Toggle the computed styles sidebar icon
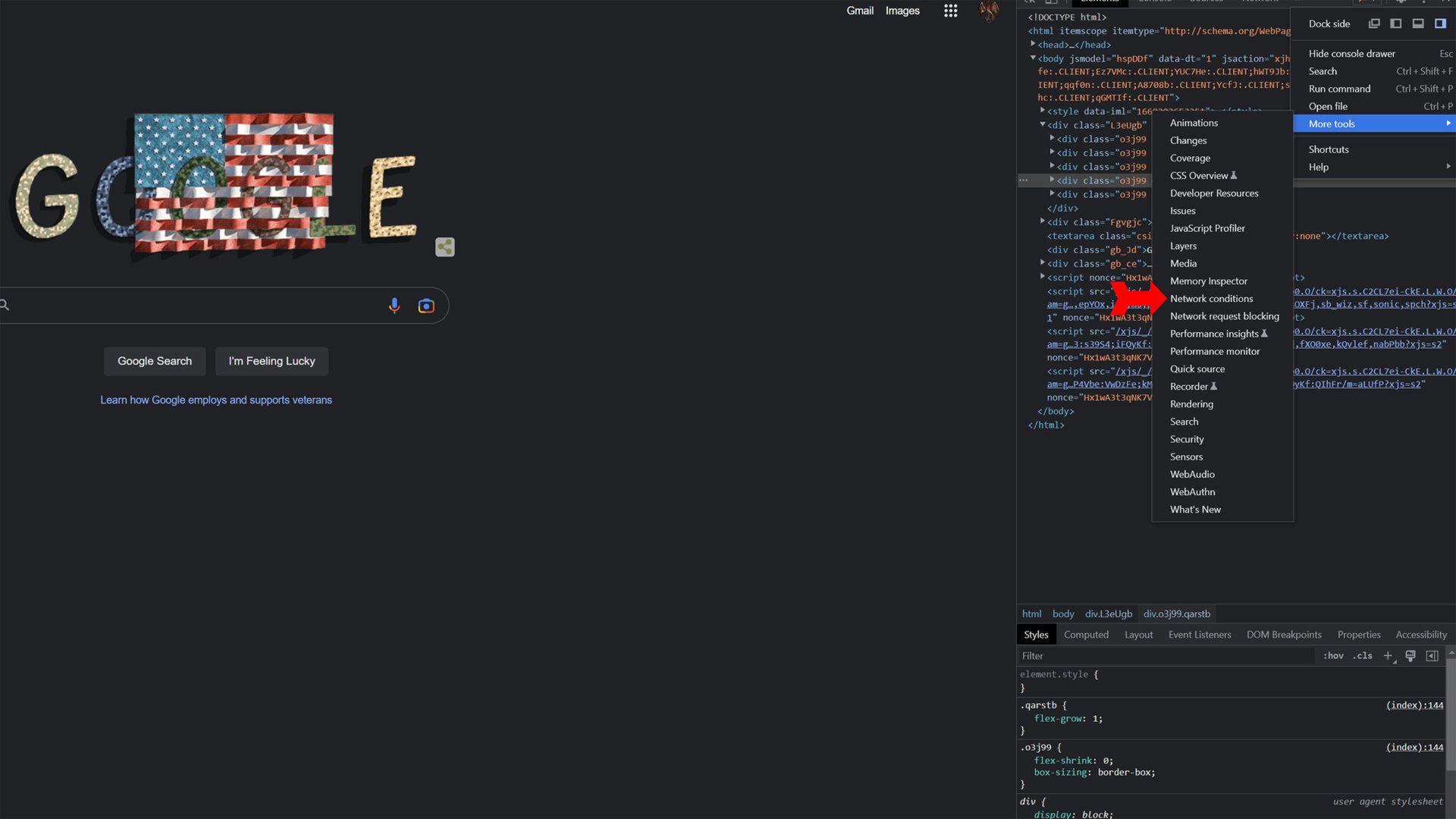Viewport: 1456px width, 819px height. 1432,656
